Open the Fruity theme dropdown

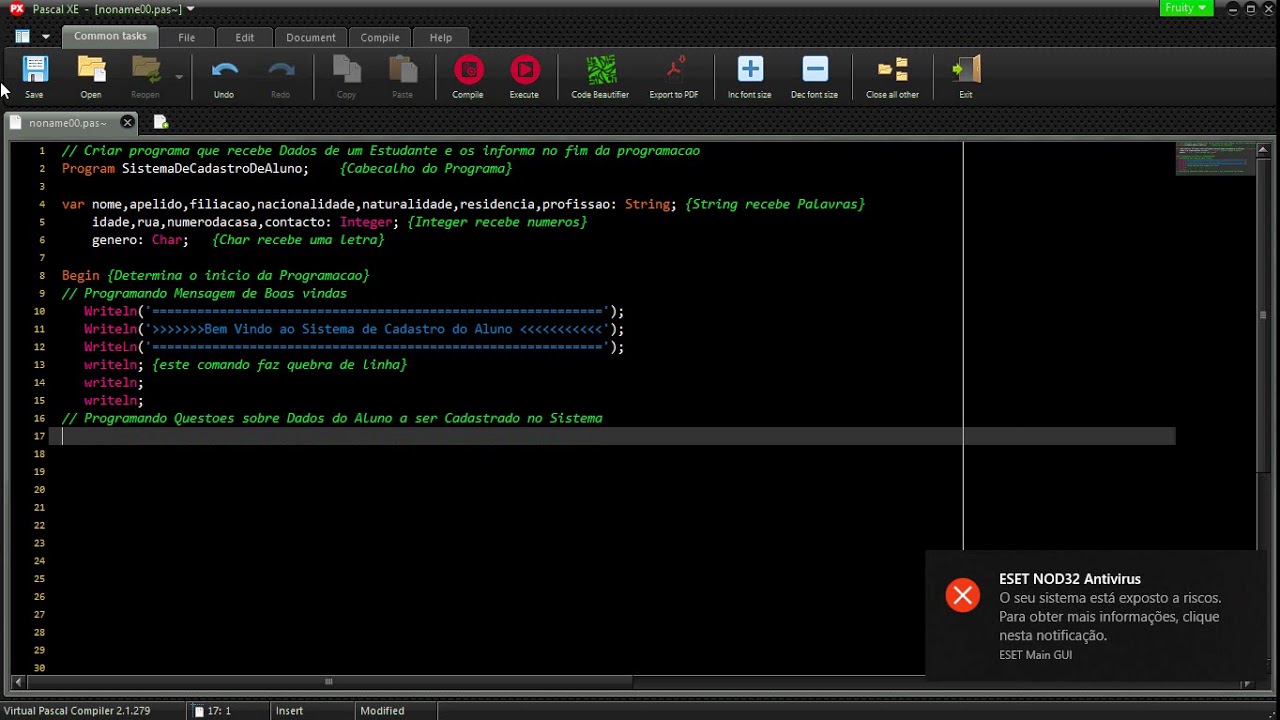(1187, 8)
